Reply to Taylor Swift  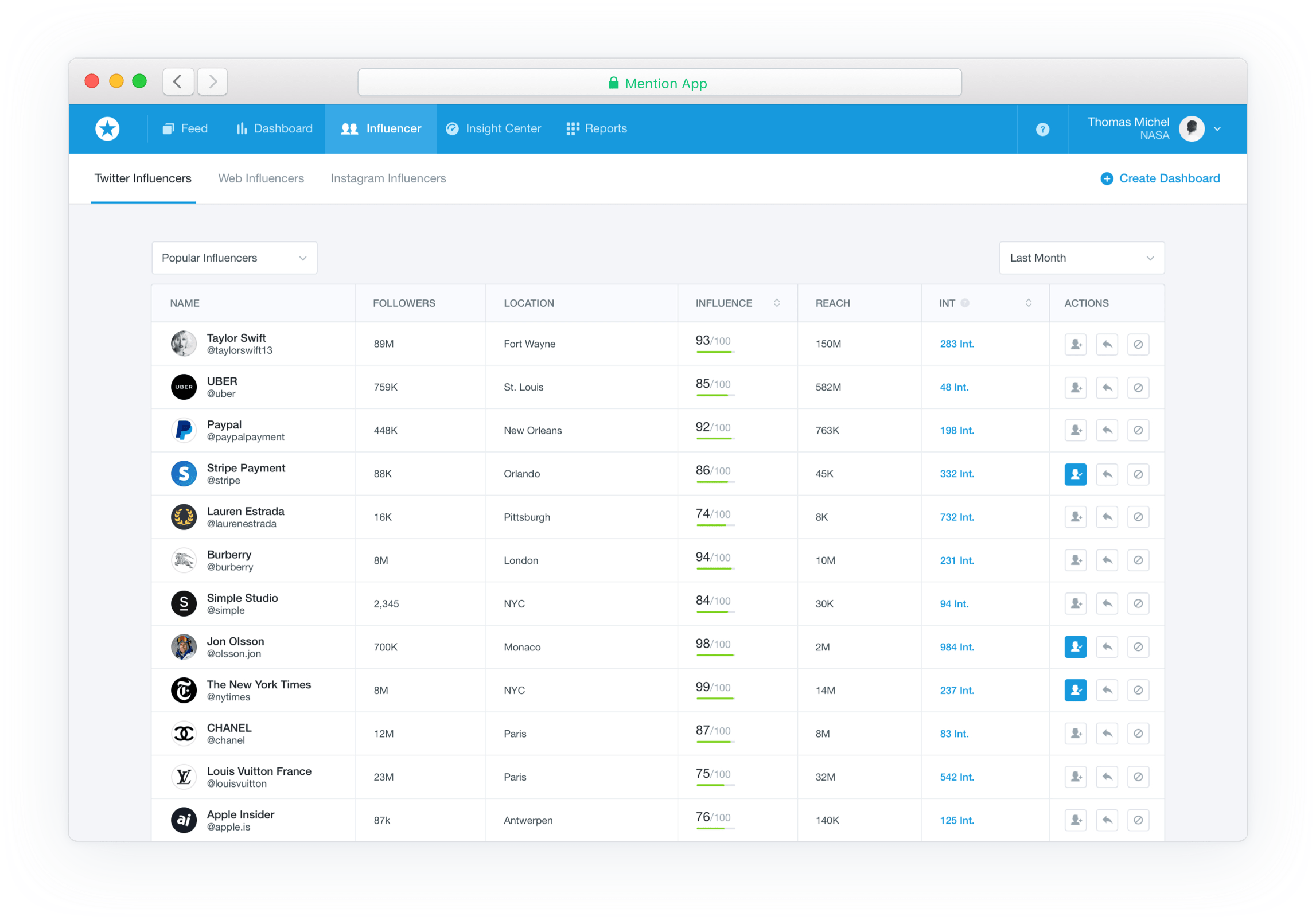(x=1107, y=344)
